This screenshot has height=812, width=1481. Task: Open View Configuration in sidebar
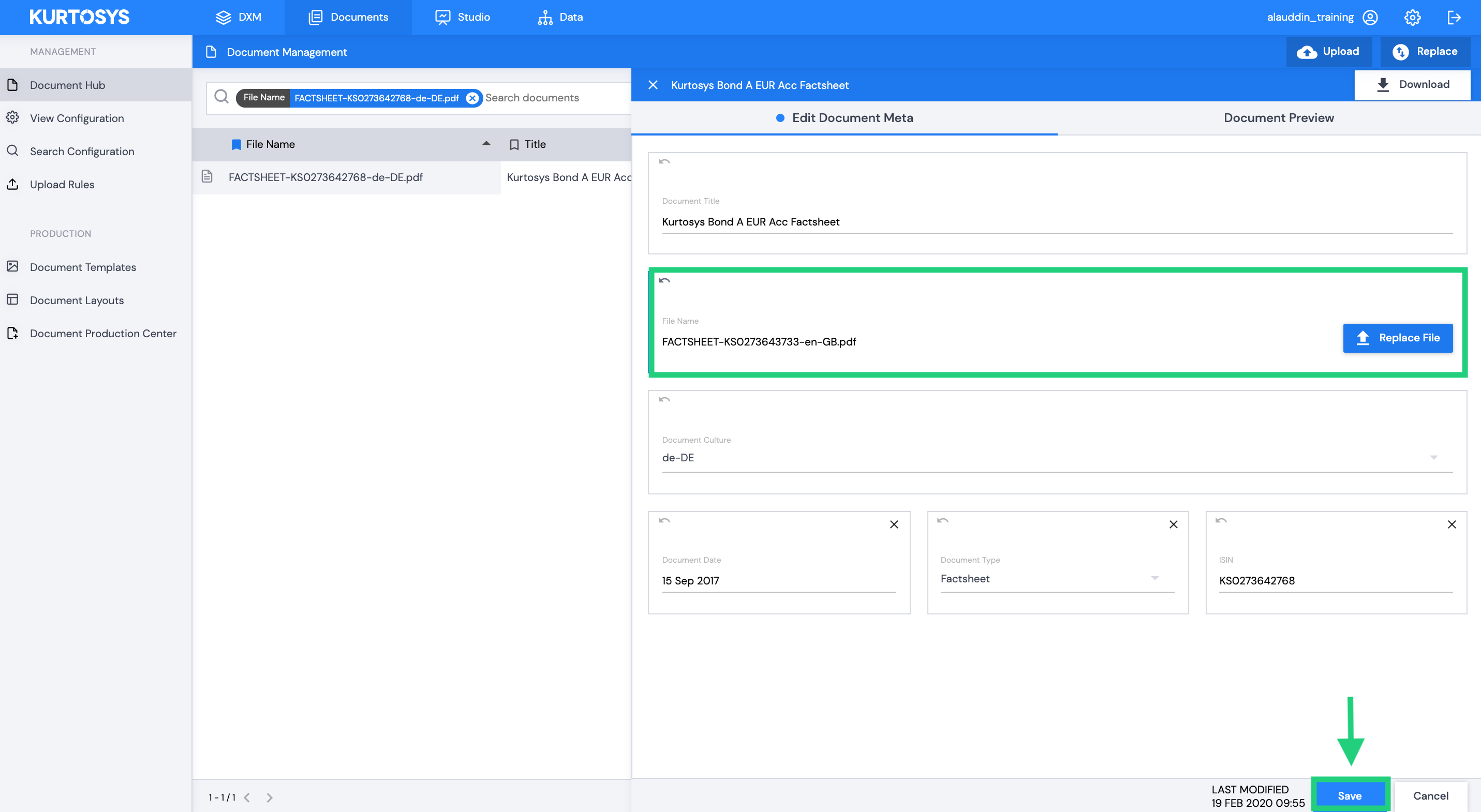pos(95,118)
